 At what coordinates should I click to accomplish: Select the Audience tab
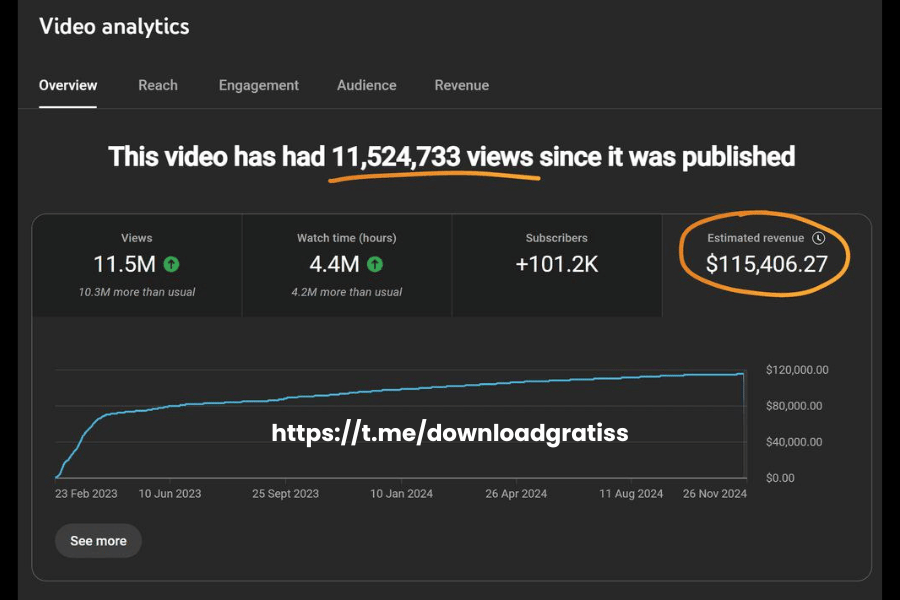[367, 85]
